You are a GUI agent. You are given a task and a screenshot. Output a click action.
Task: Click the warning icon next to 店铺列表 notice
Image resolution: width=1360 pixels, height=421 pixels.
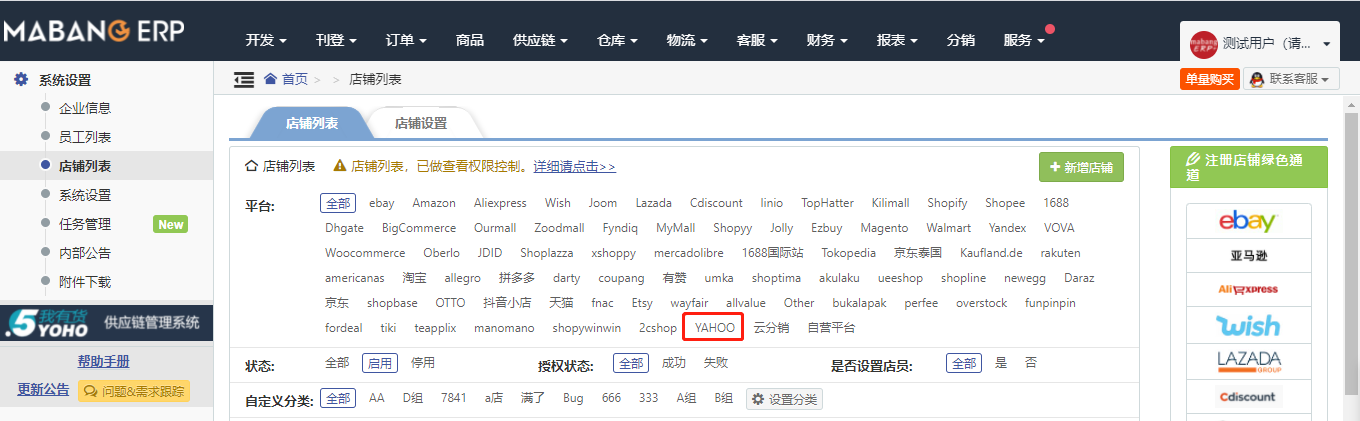(x=340, y=166)
